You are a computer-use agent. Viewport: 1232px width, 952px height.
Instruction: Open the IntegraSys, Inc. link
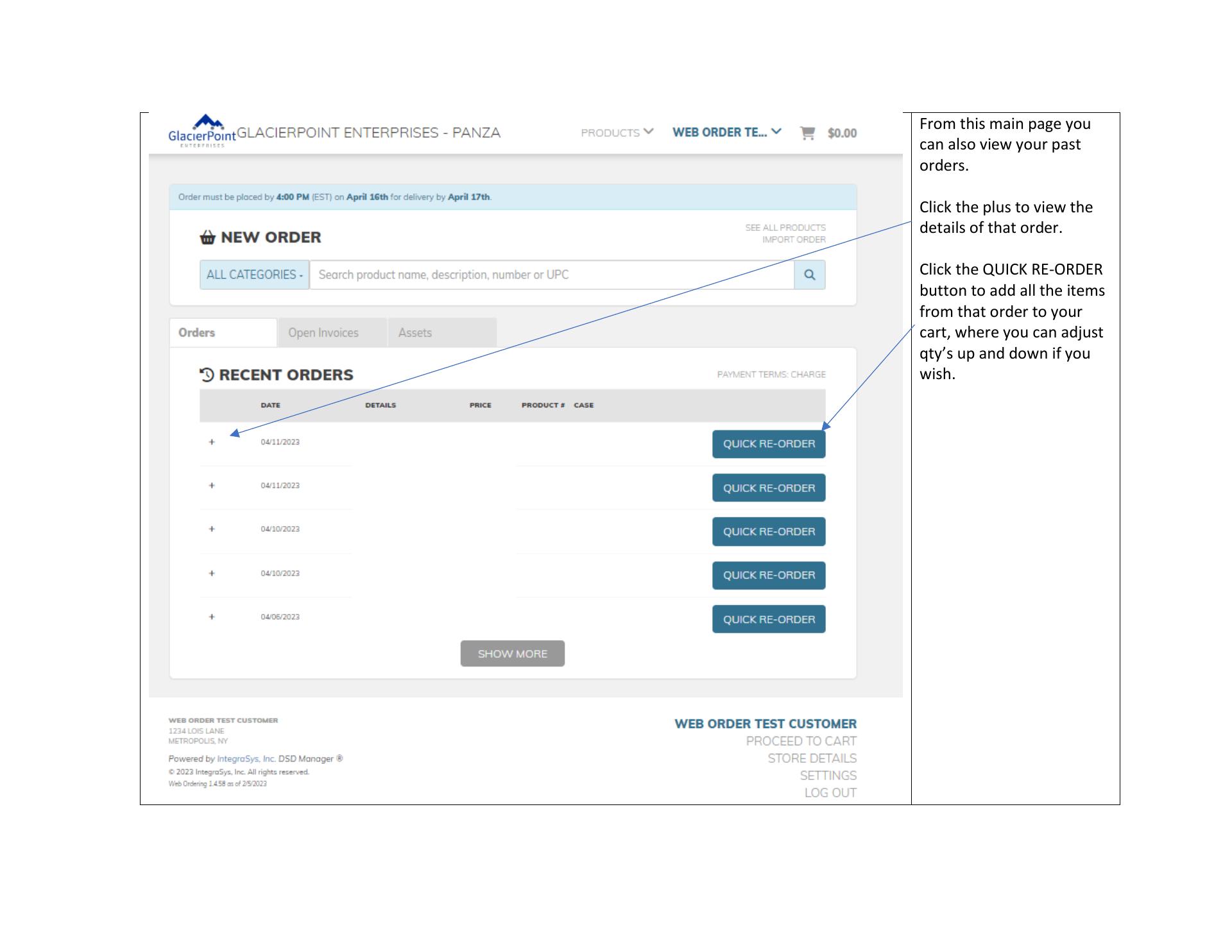pyautogui.click(x=246, y=759)
